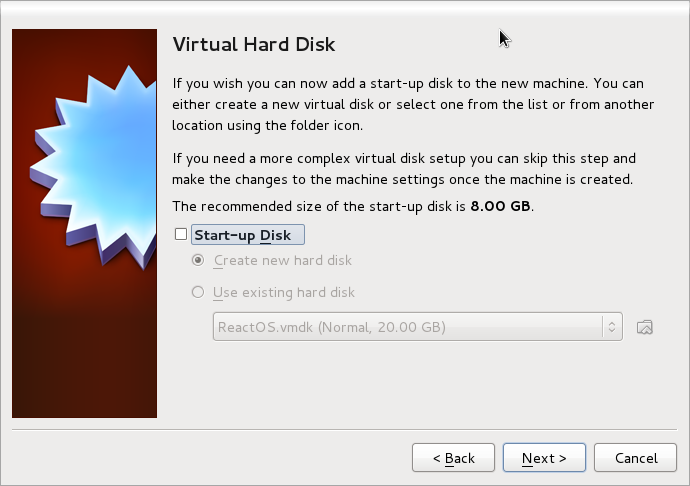Click the bold 8.00 GB recommended size
Image resolution: width=690 pixels, height=486 pixels.
(x=500, y=206)
